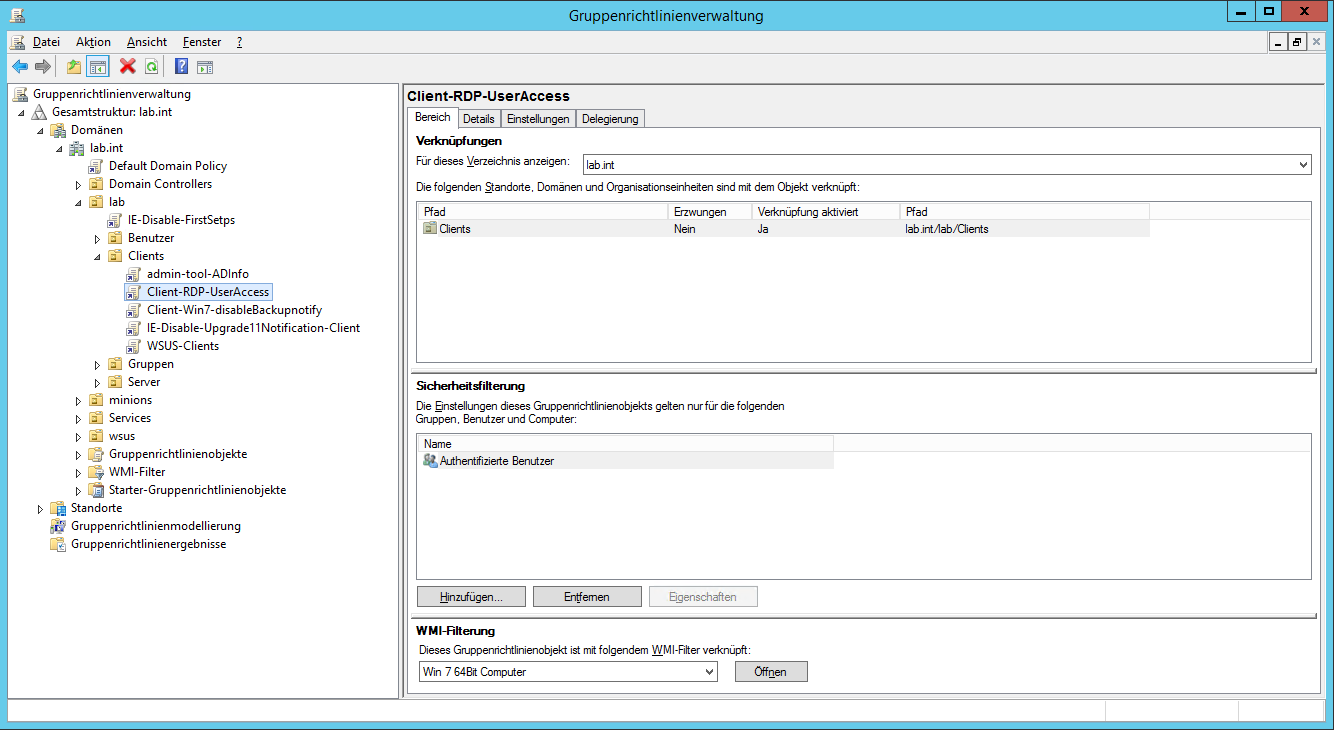Viewport: 1334px width, 730px height.
Task: Select the Default Domain Policy item
Action: coord(167,166)
